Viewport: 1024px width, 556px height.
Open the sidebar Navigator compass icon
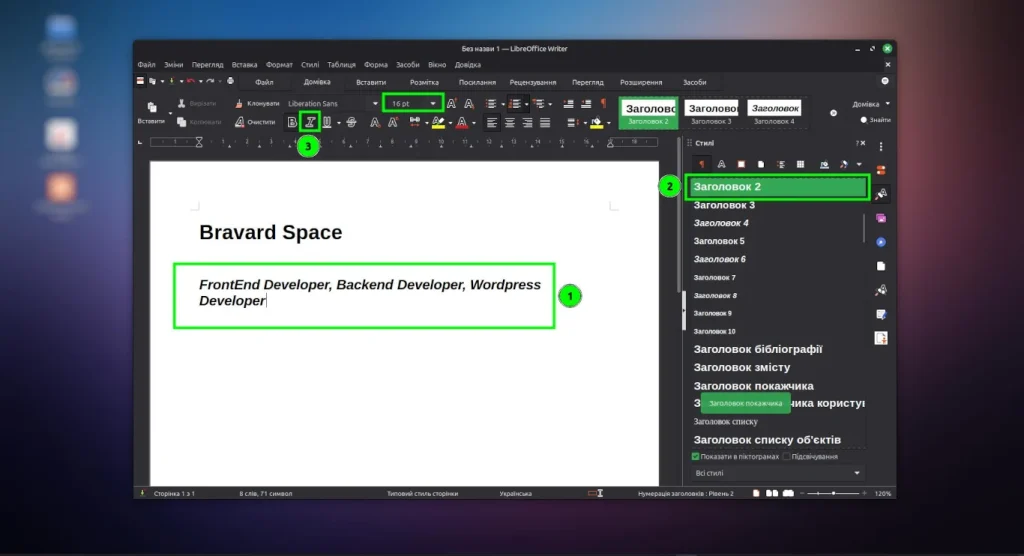(x=881, y=242)
